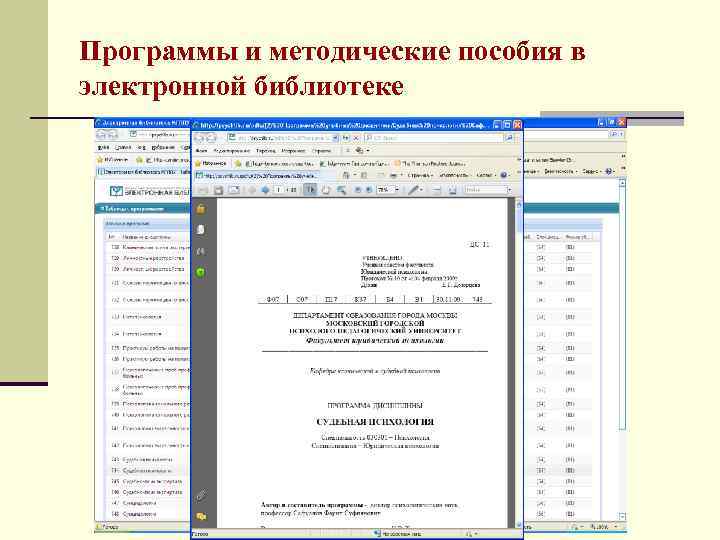Print the PDF from the Reader toolbar
Screen dimensions: 720x540
click(203, 190)
